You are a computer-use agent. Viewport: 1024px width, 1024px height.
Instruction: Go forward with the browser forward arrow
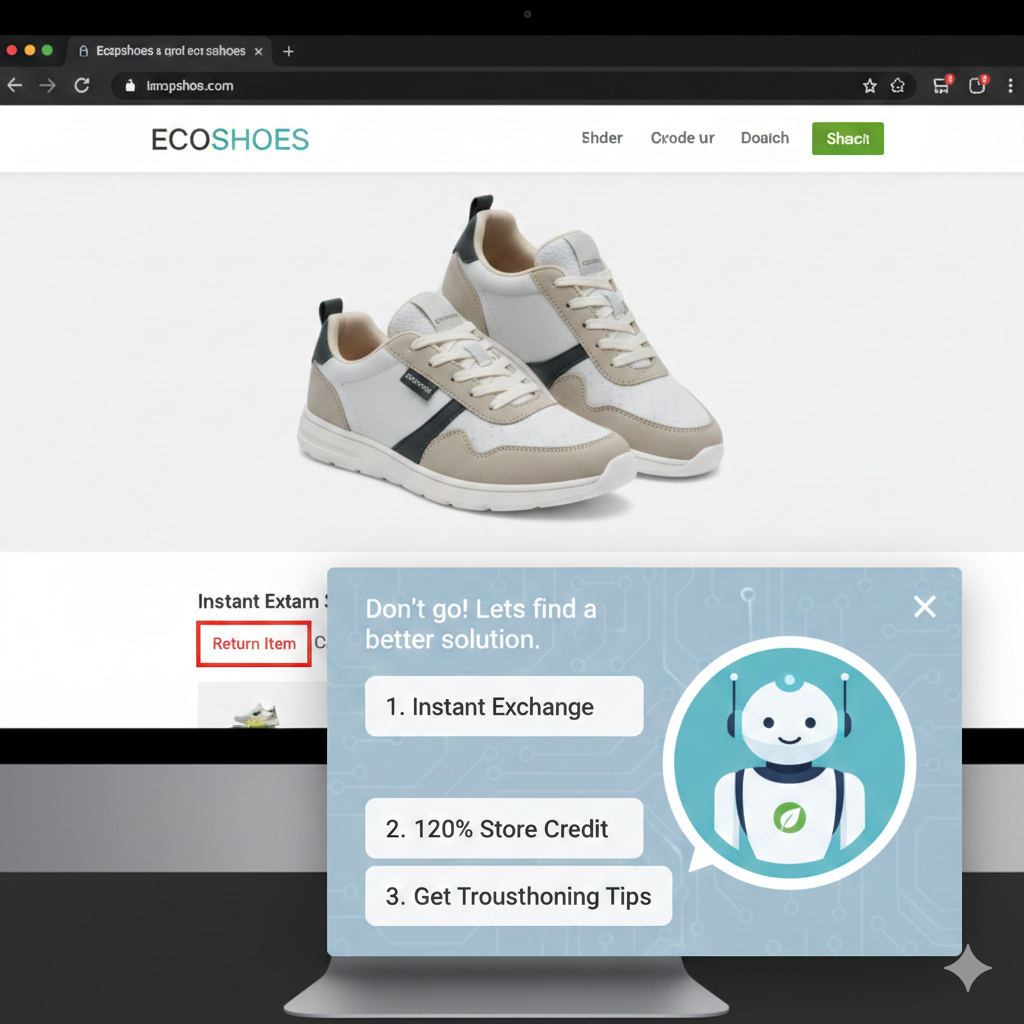coord(47,86)
